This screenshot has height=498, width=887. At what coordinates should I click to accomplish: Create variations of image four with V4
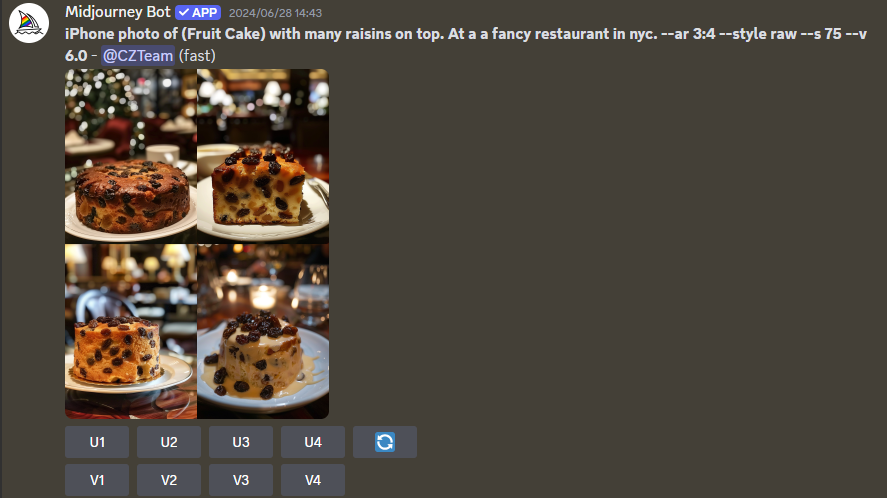coord(313,480)
